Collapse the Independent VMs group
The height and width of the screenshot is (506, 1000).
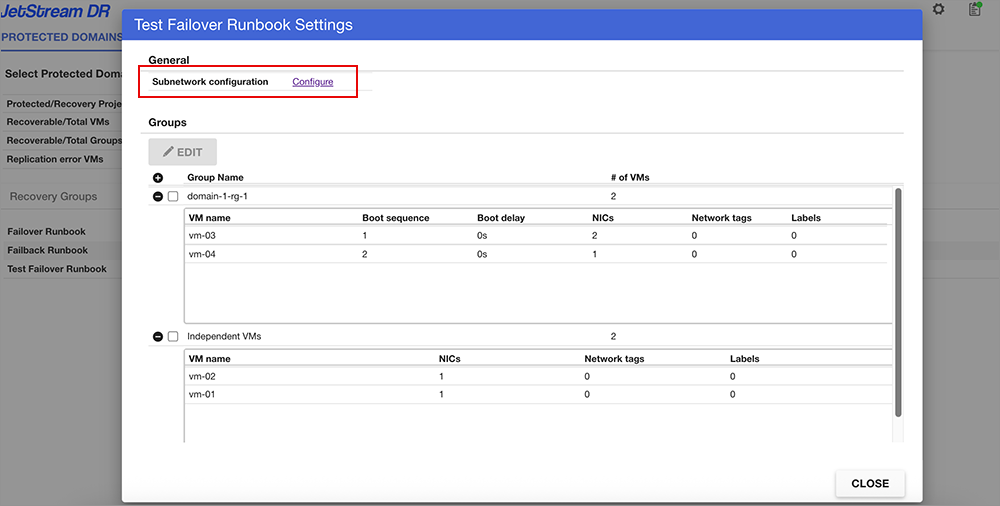pos(158,337)
